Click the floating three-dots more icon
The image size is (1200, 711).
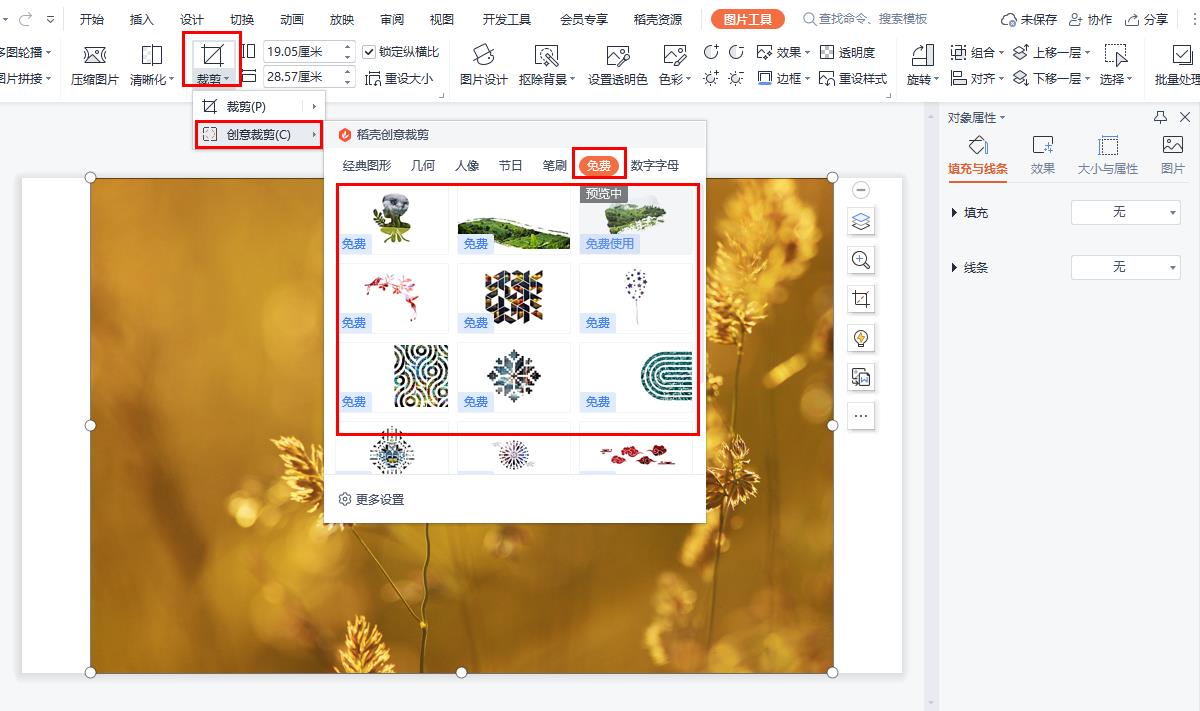(x=861, y=416)
